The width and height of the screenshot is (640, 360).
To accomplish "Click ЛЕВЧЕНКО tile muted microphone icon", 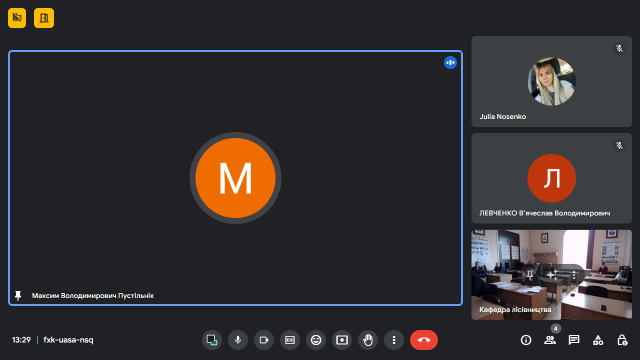I will coord(619,145).
